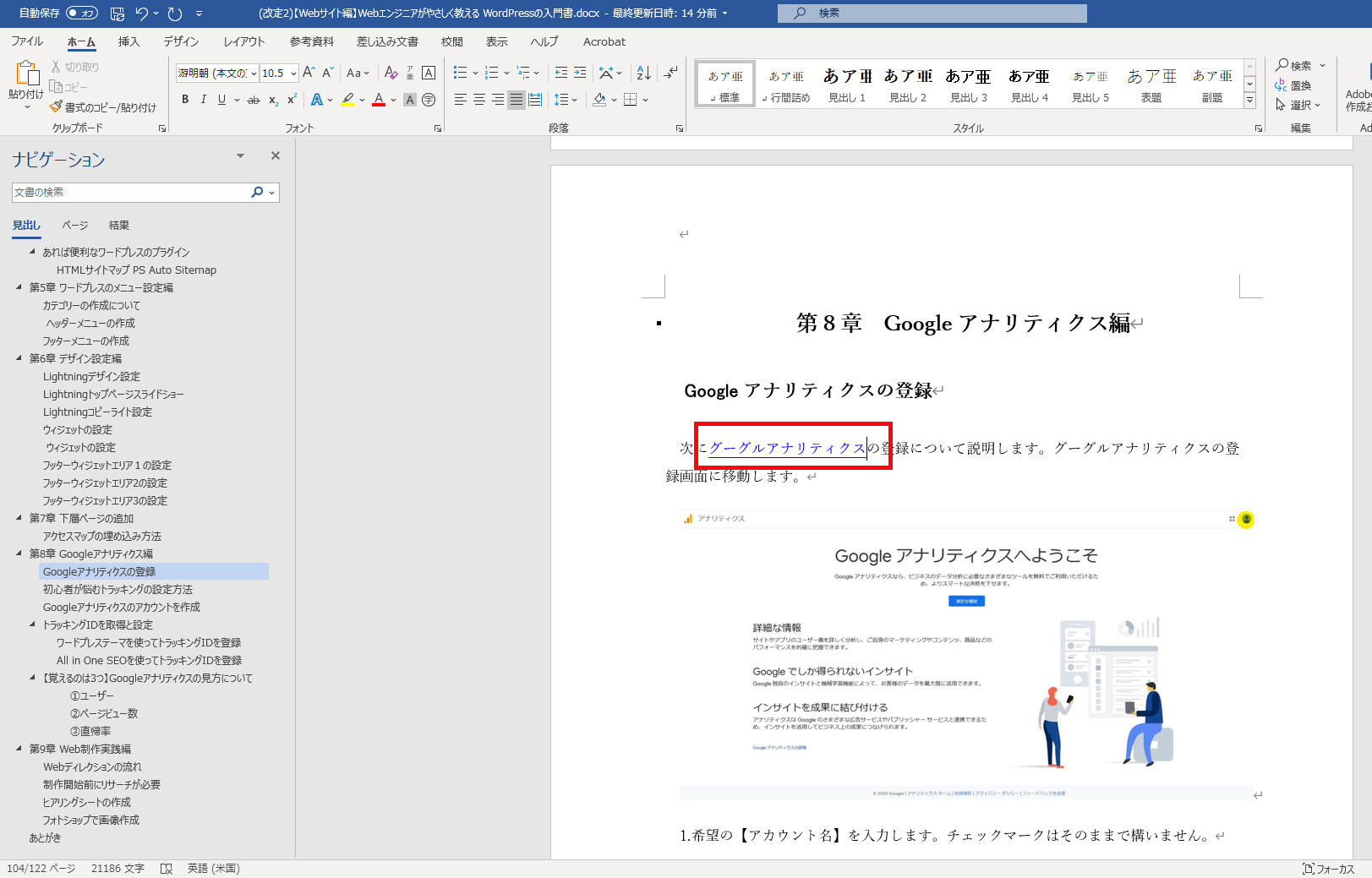Apply the yellow text highlight color
This screenshot has height=878, width=1372.
tap(347, 100)
